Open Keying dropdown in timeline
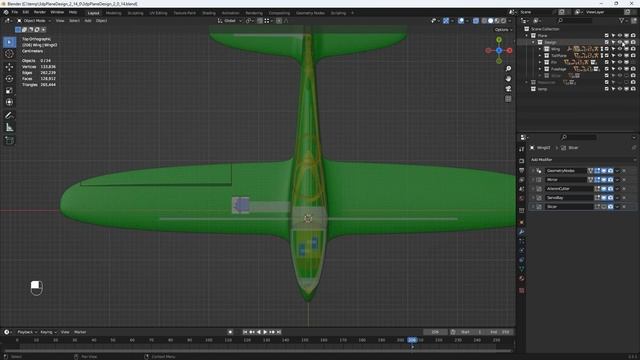Screen dimensions: 640x360 tap(48, 332)
